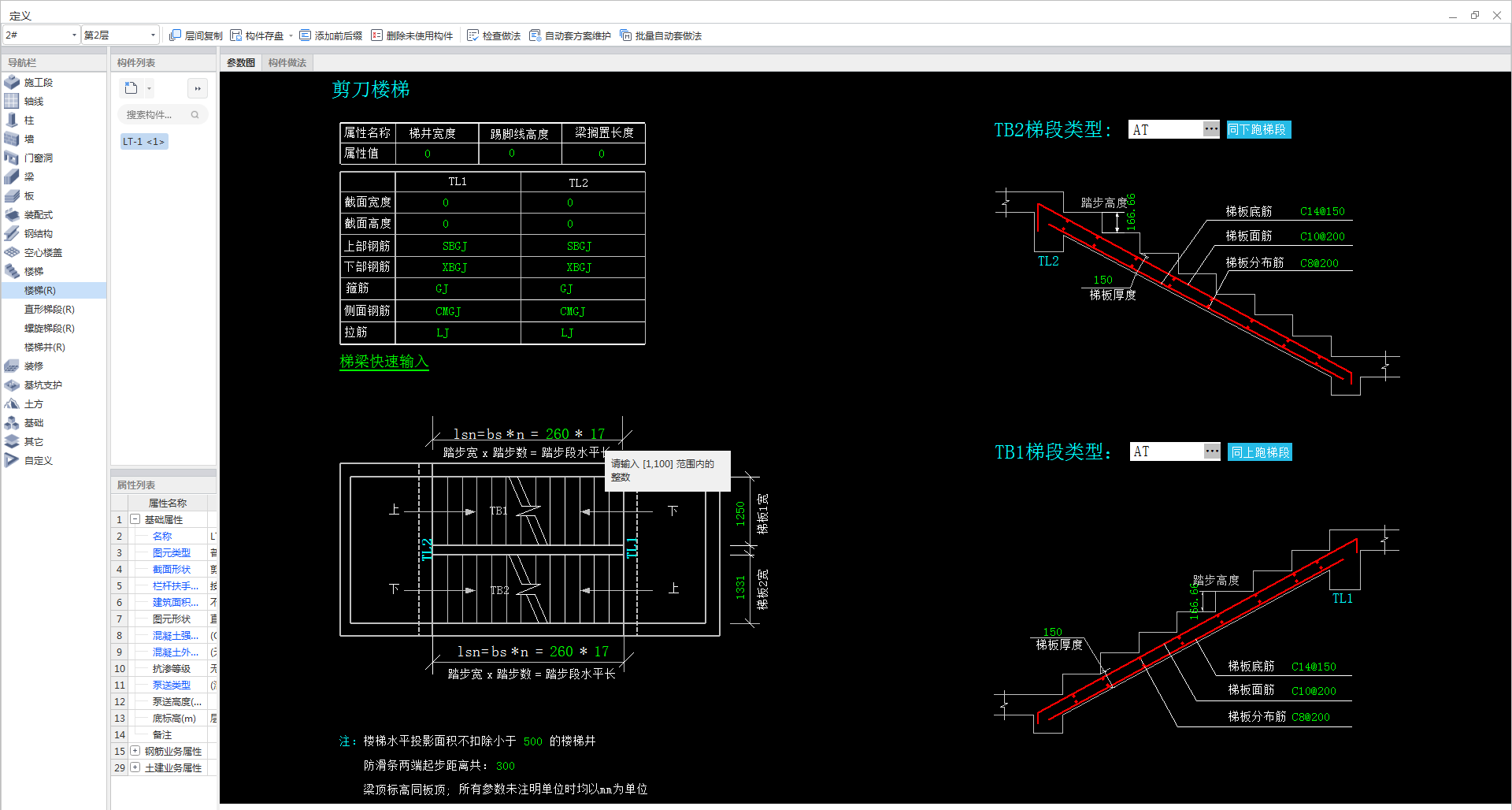Click the 梯井宽度 value cell
Screen dimensions: 1512x810
point(437,154)
